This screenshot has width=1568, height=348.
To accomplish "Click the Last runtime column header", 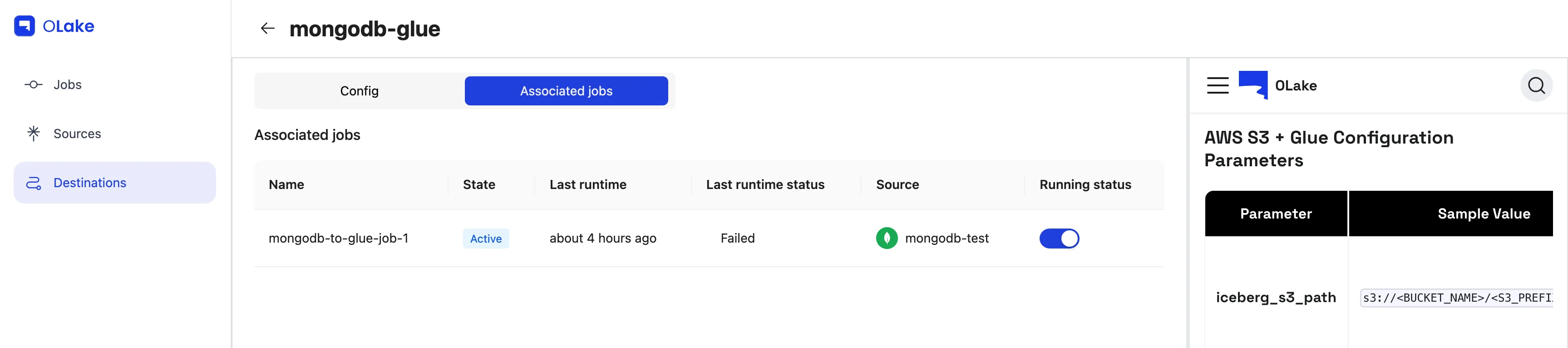I will (x=587, y=184).
